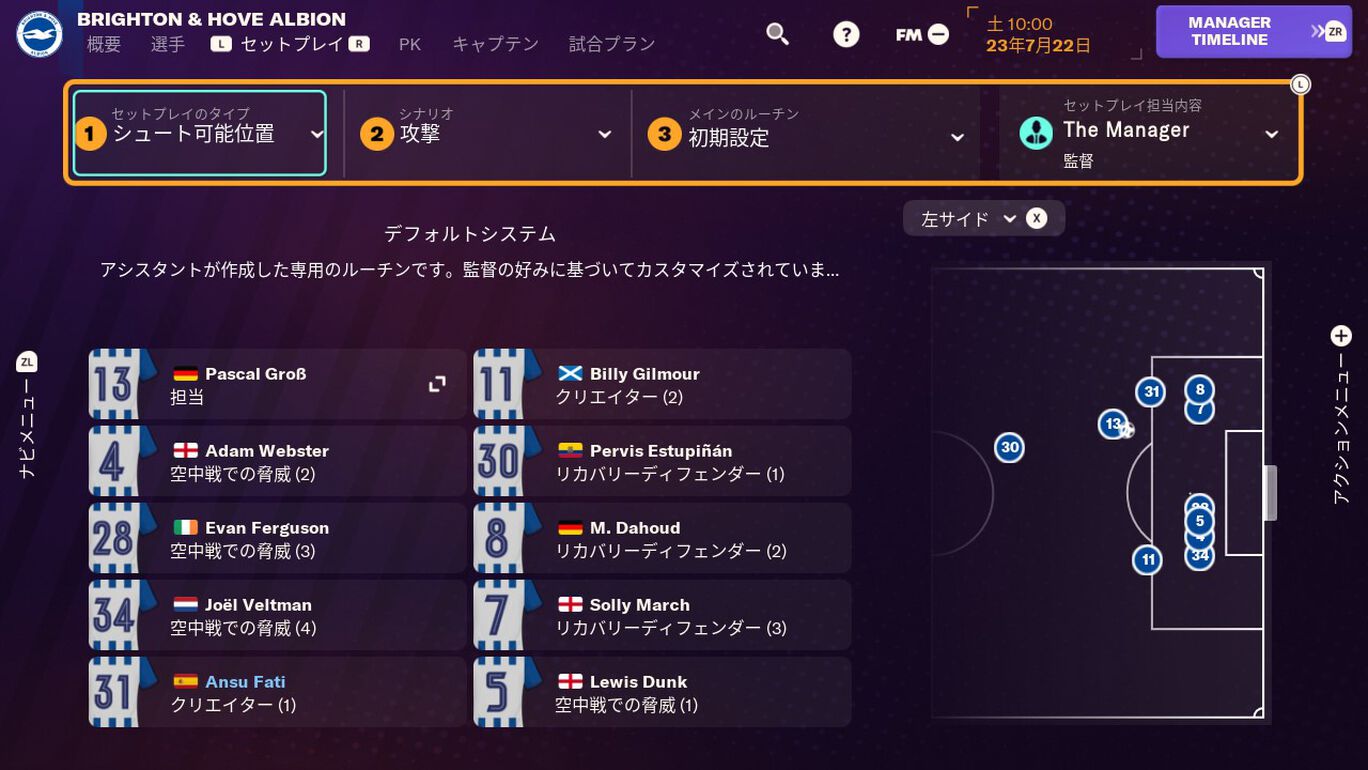Screen dimensions: 1368x770
Task: Clear the 左サイド filter with X
Action: click(1037, 218)
